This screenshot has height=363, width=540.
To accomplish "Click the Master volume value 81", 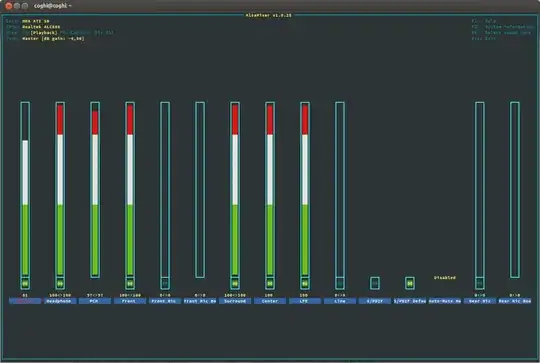I will pos(25,295).
